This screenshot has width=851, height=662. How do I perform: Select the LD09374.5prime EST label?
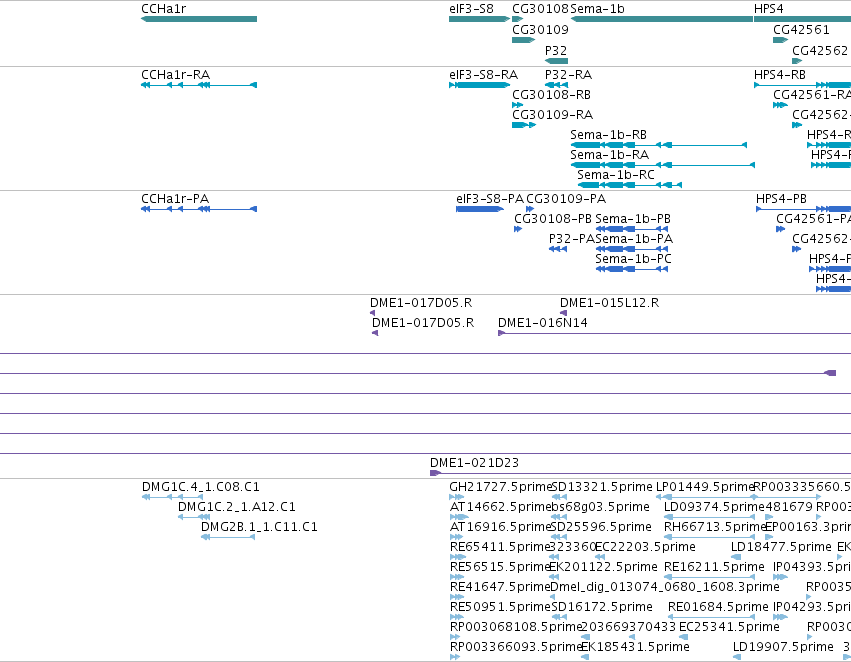pyautogui.click(x=714, y=507)
